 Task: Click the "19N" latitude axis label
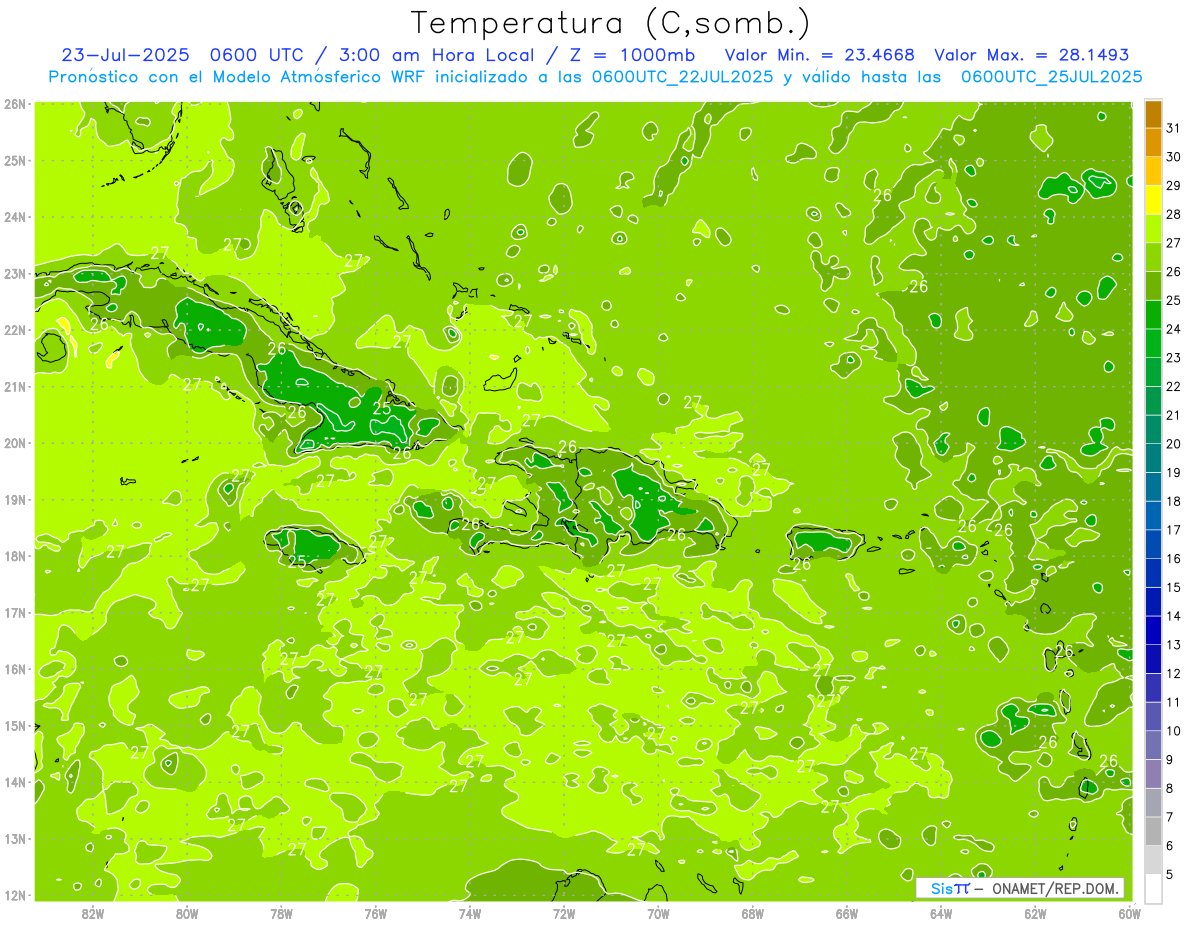[x=14, y=499]
